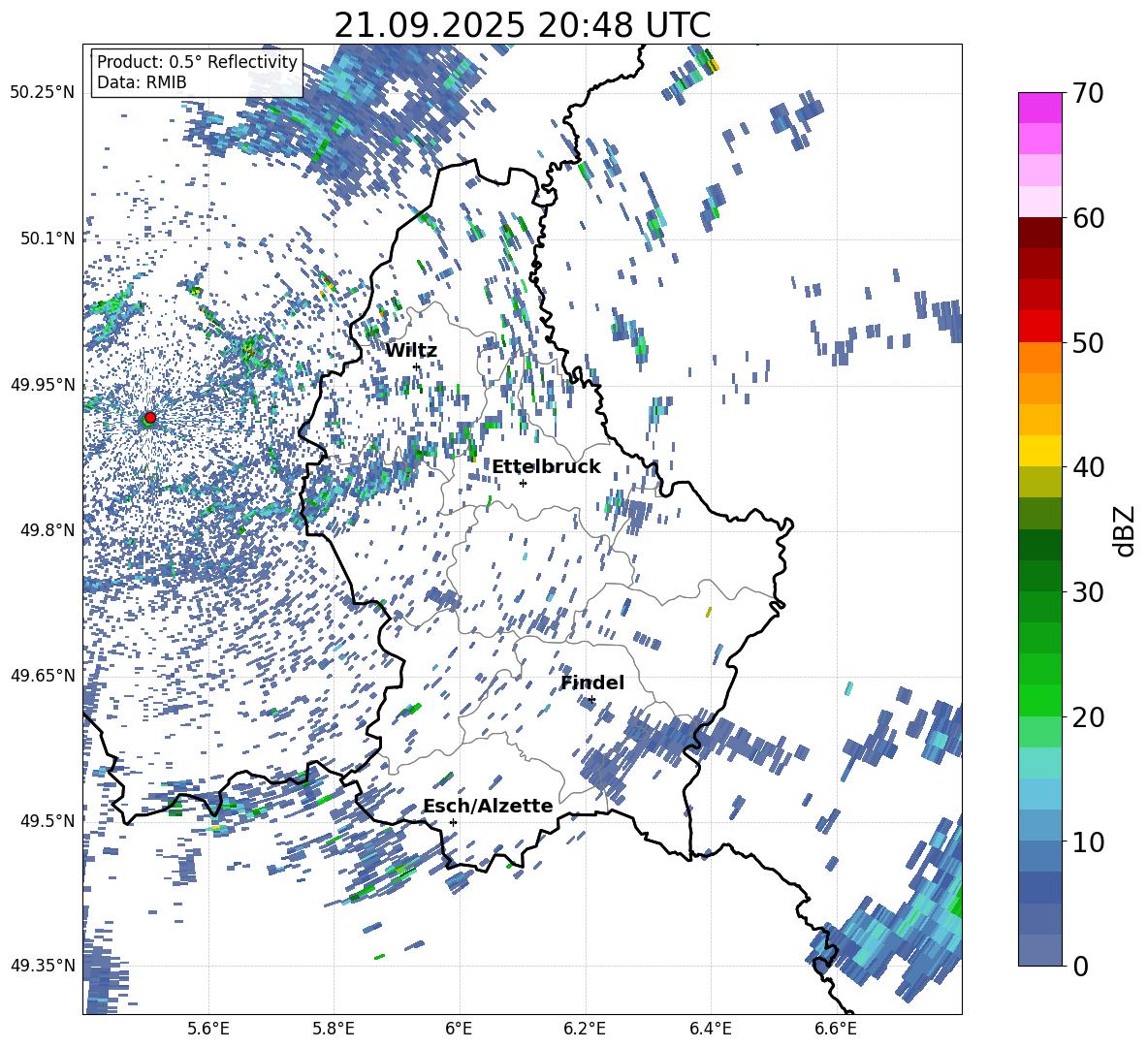This screenshot has width=1148, height=1048.
Task: Click the Wiltz station cross marker
Action: click(417, 366)
